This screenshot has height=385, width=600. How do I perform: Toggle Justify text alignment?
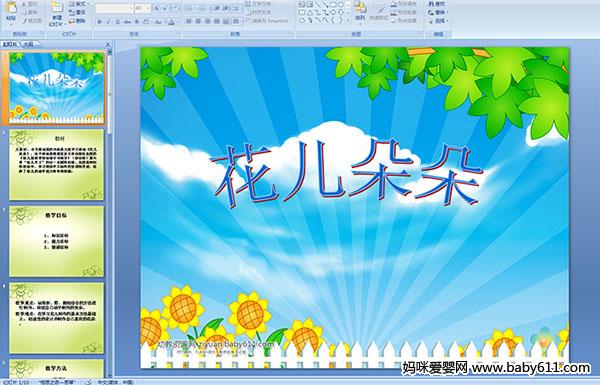coord(217,21)
